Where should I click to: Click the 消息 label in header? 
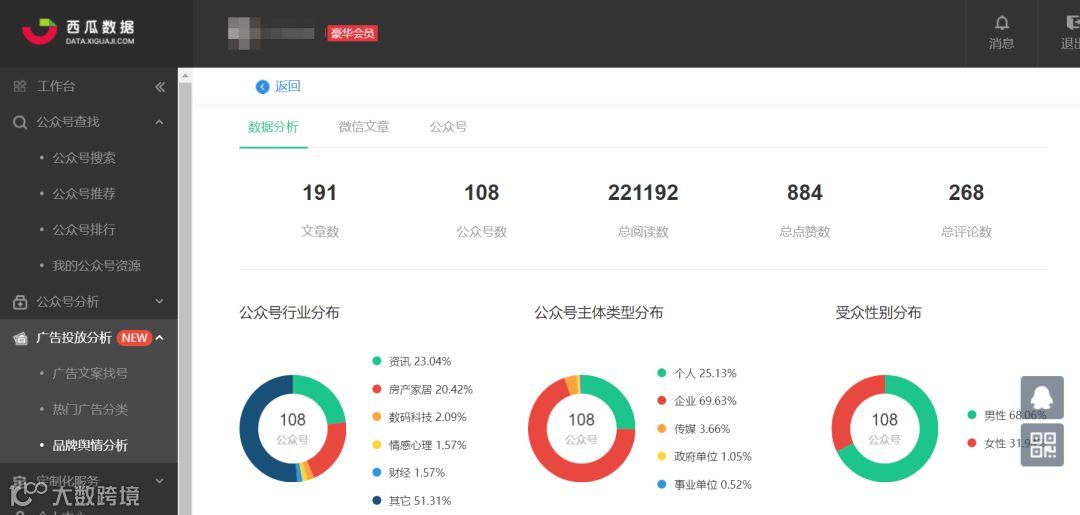click(x=1001, y=43)
